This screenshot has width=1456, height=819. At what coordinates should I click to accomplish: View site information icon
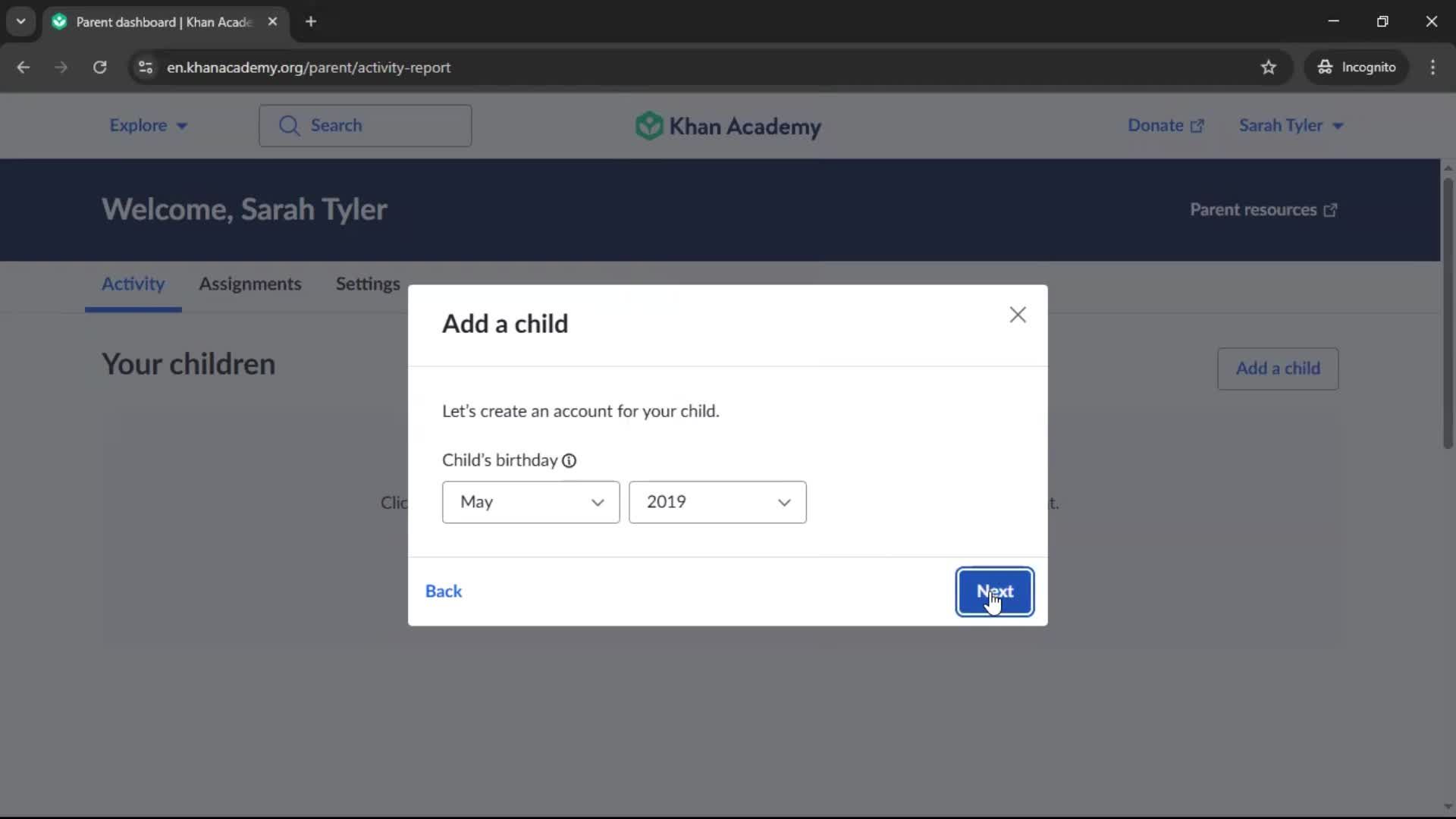point(146,67)
